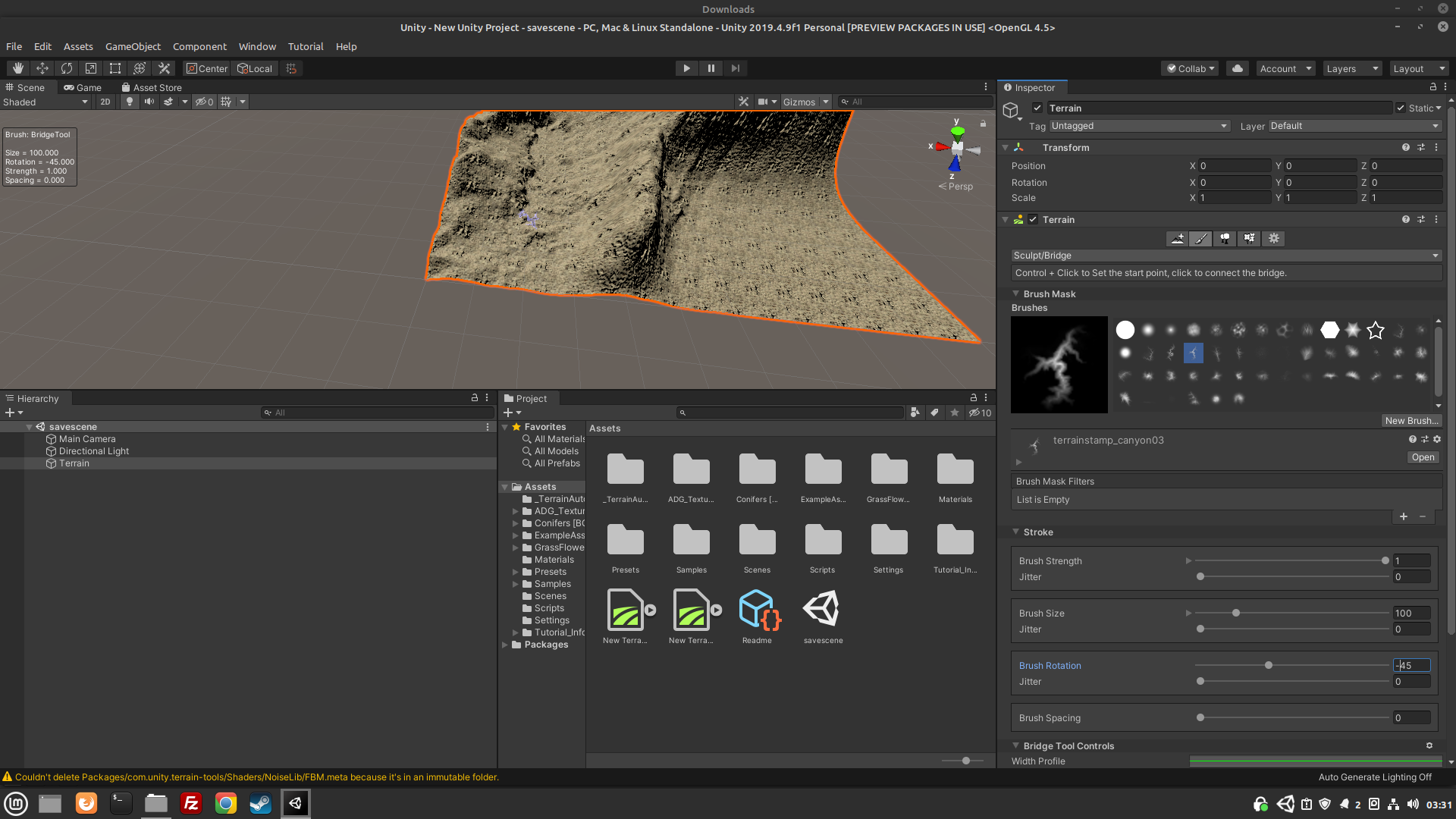Screen dimensions: 1456x819
Task: Open the GameObject menu
Action: click(133, 46)
